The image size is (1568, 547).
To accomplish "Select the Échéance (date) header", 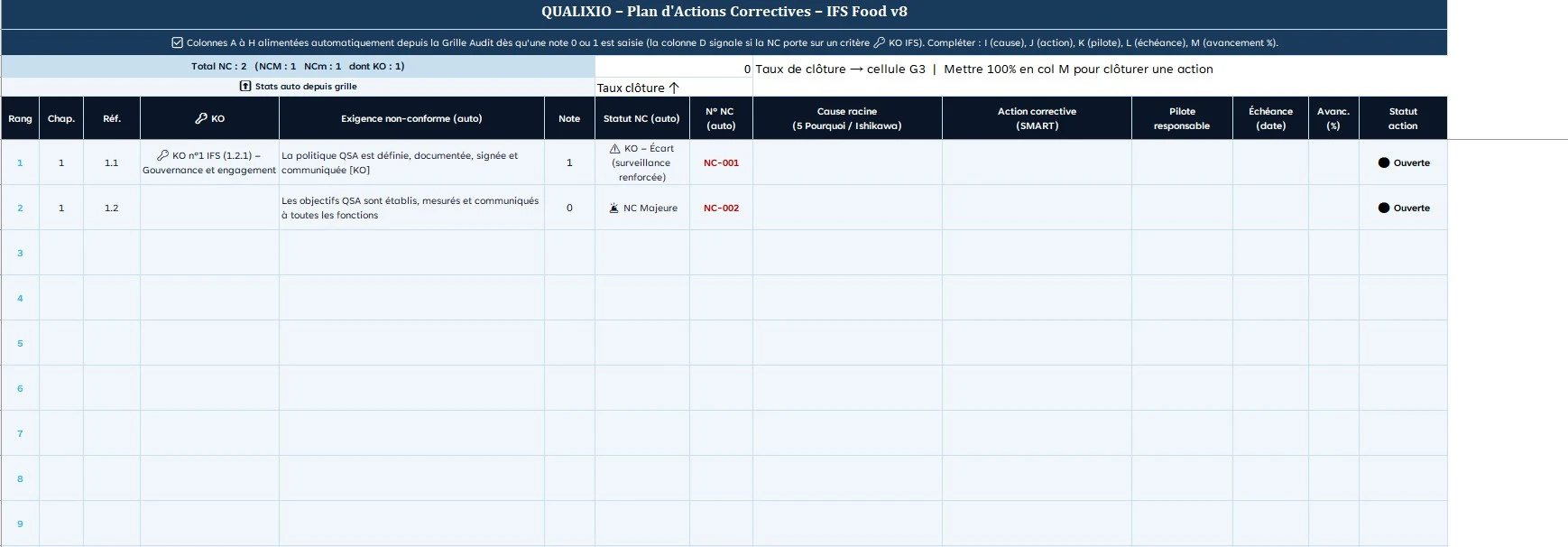I will (x=1270, y=118).
